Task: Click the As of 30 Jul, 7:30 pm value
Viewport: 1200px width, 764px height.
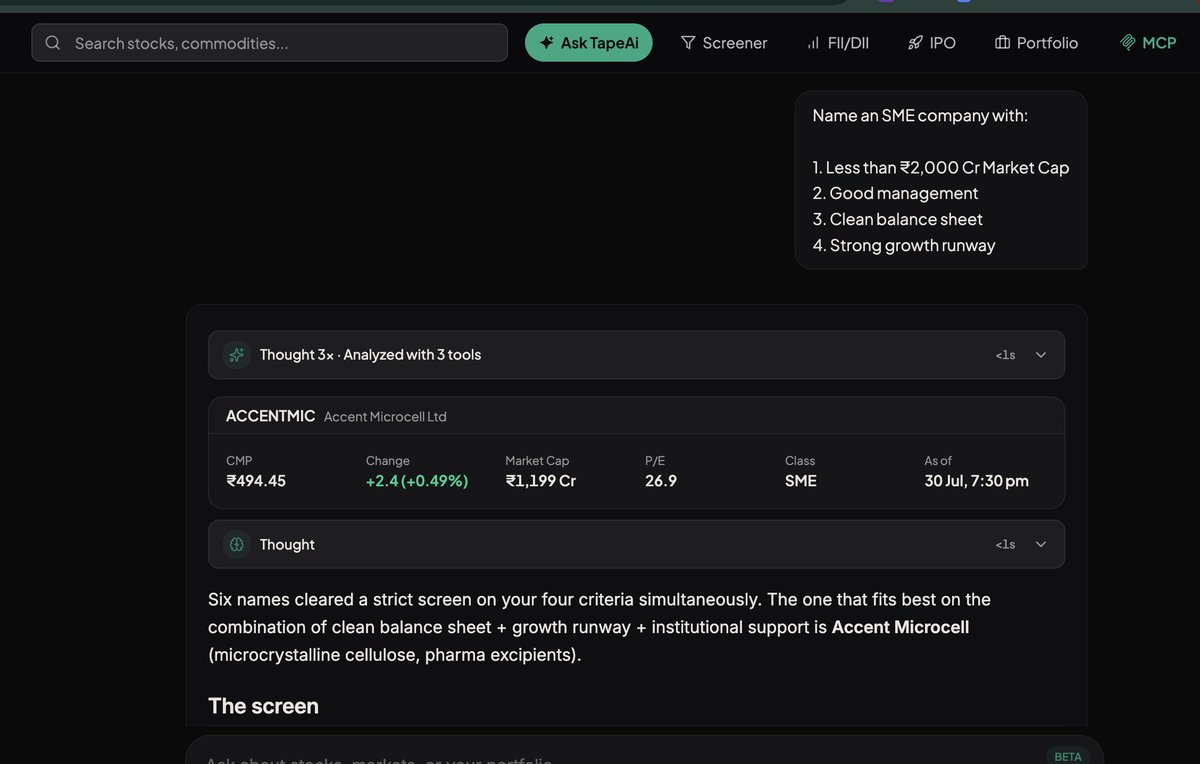Action: click(977, 481)
